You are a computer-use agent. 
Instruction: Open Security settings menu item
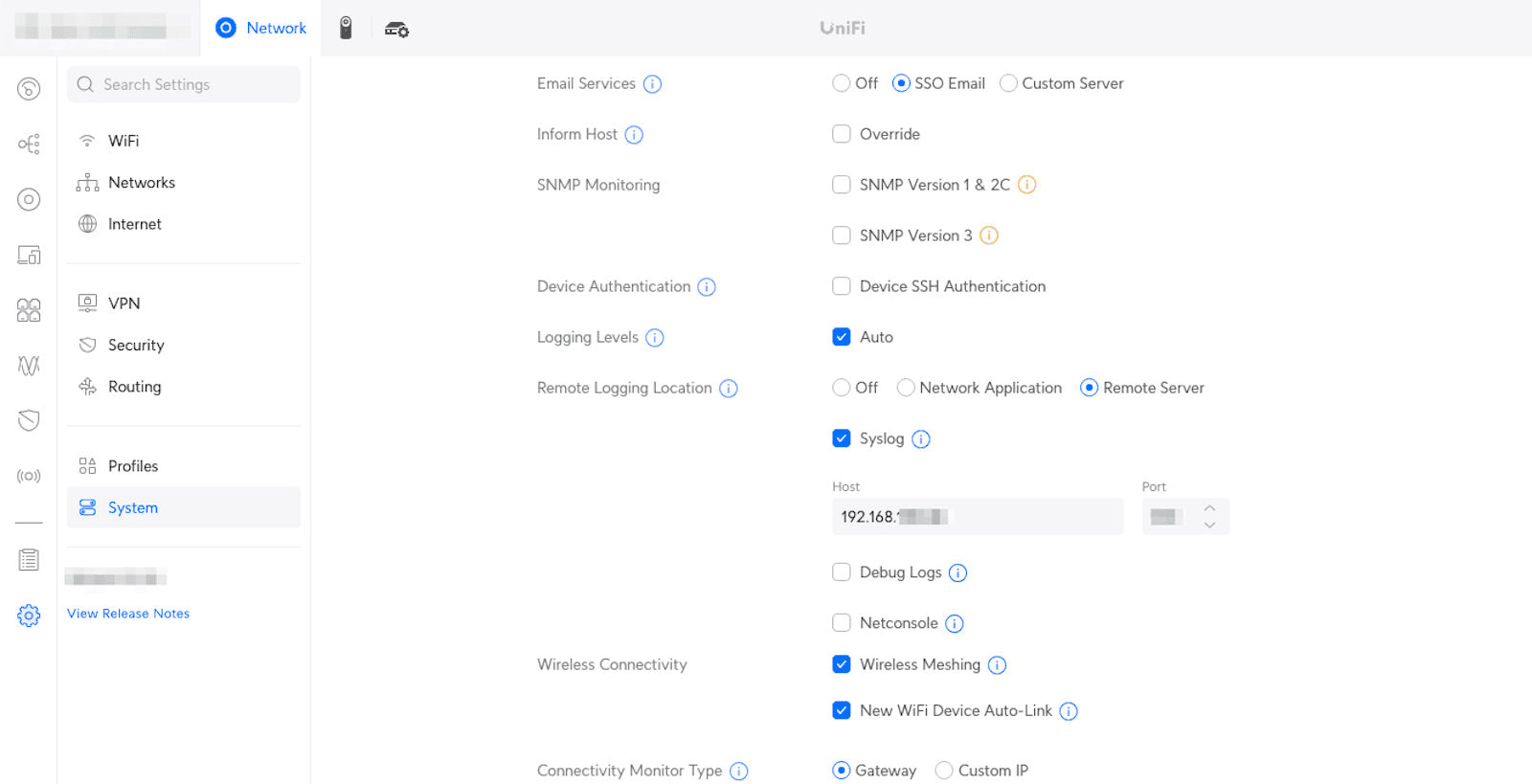pyautogui.click(x=184, y=346)
